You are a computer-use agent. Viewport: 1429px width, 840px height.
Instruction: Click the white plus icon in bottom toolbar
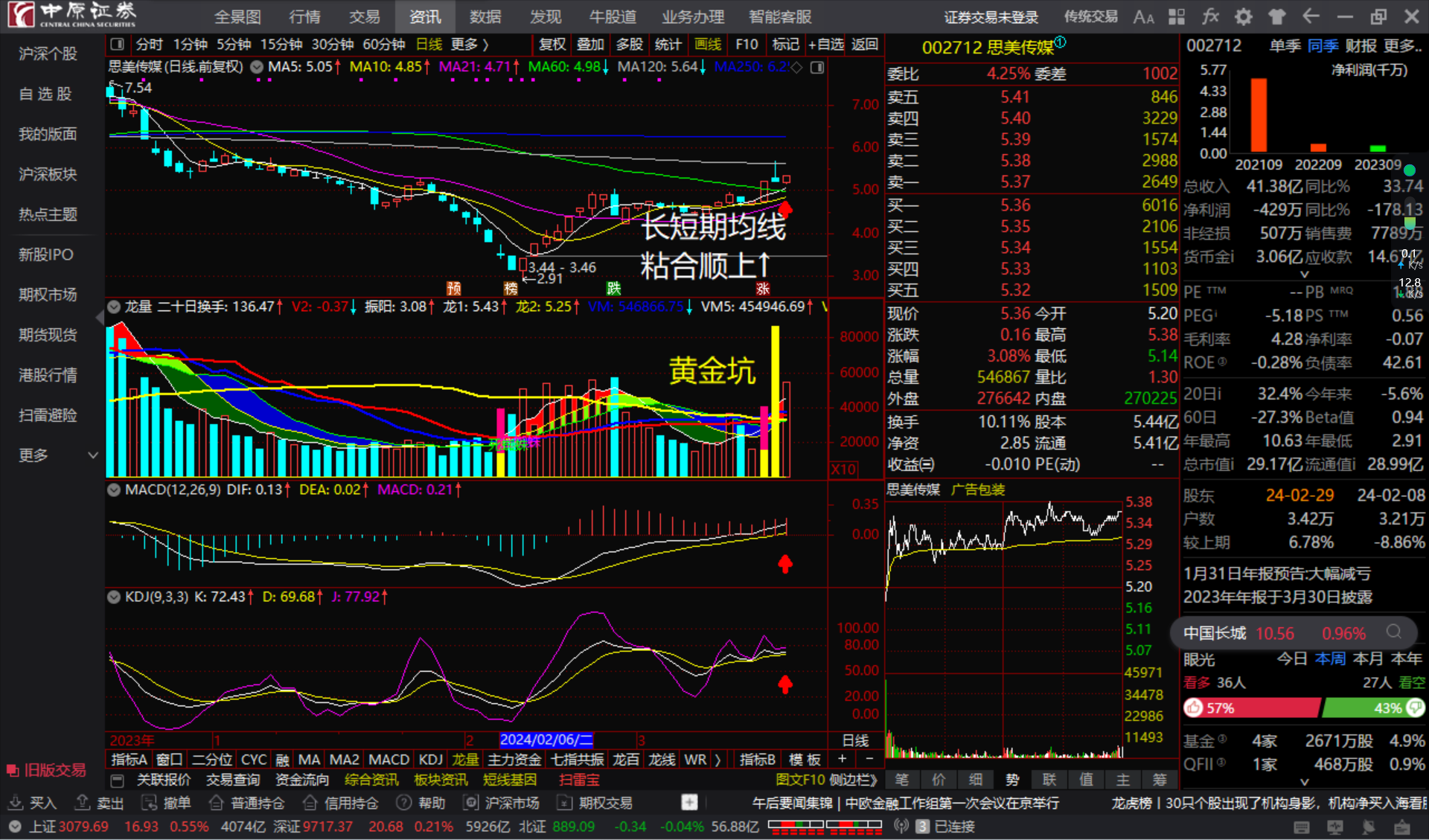click(x=689, y=802)
